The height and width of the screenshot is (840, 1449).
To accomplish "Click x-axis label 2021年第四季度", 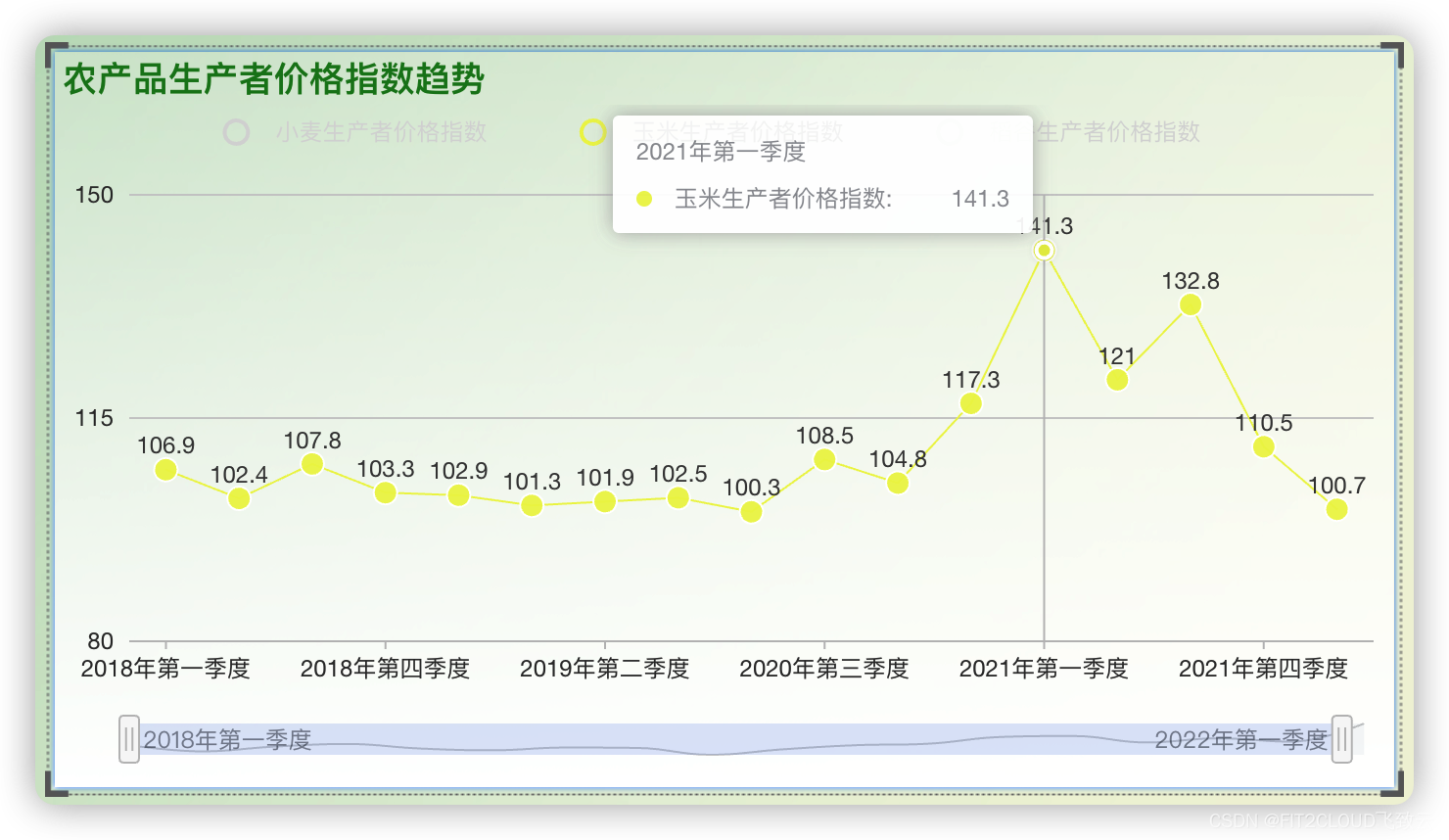I will 1264,669.
